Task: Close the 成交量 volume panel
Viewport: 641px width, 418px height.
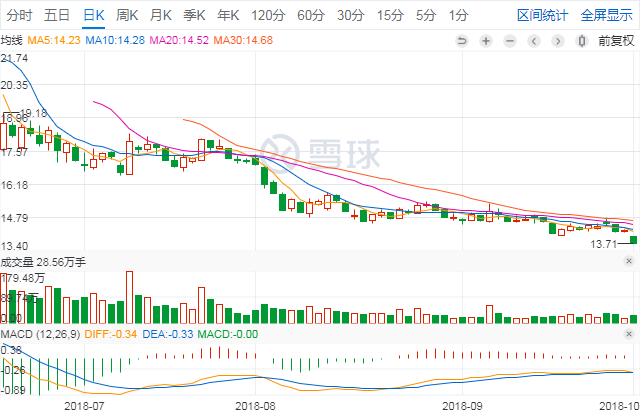Action: [629, 261]
